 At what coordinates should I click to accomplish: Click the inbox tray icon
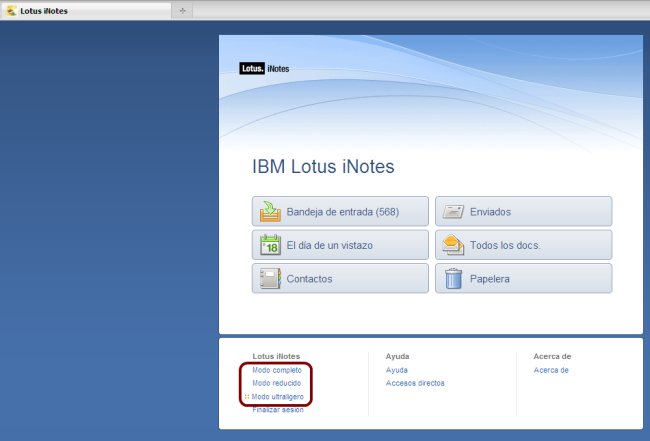click(270, 211)
